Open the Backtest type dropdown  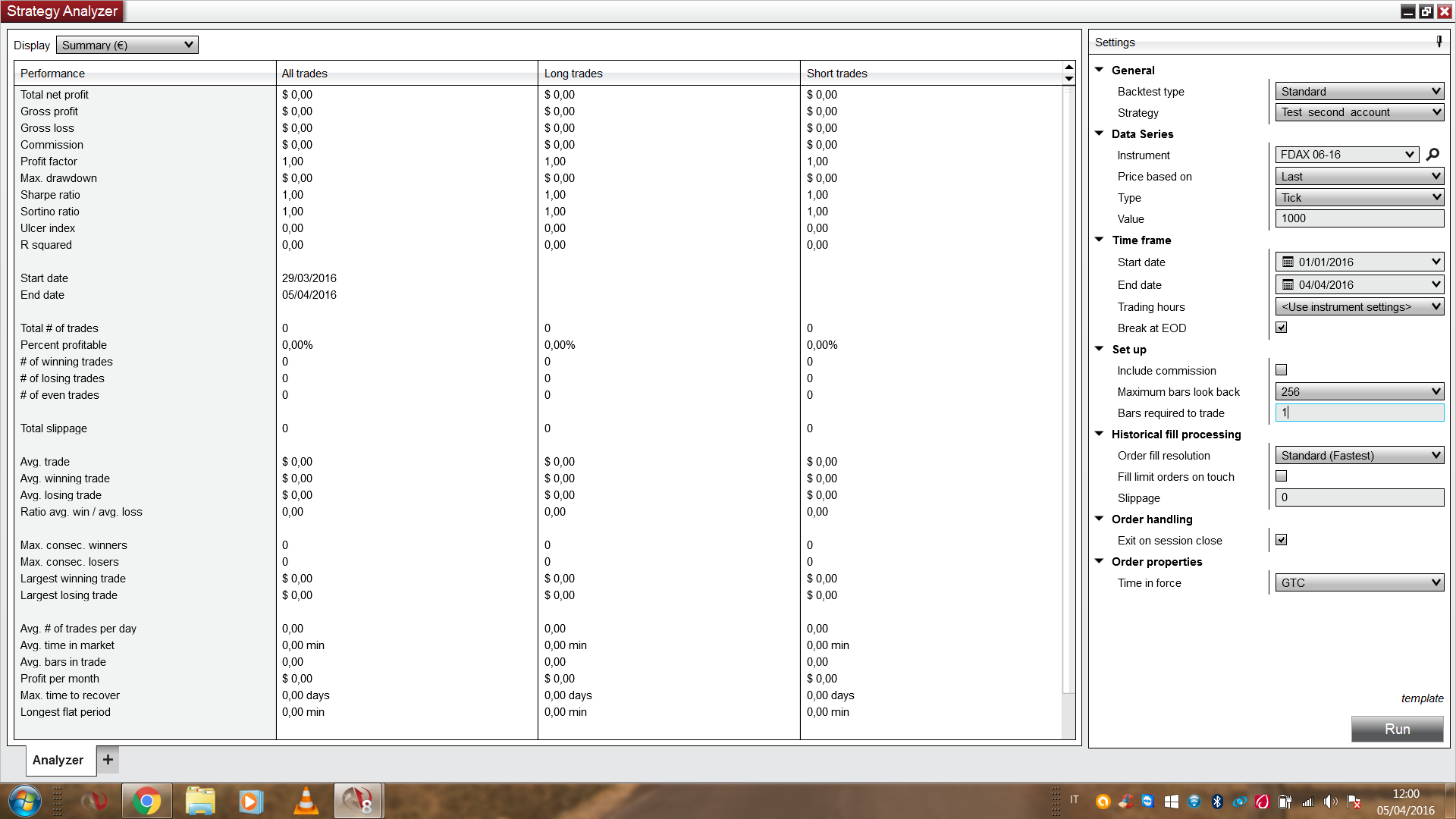pyautogui.click(x=1359, y=92)
